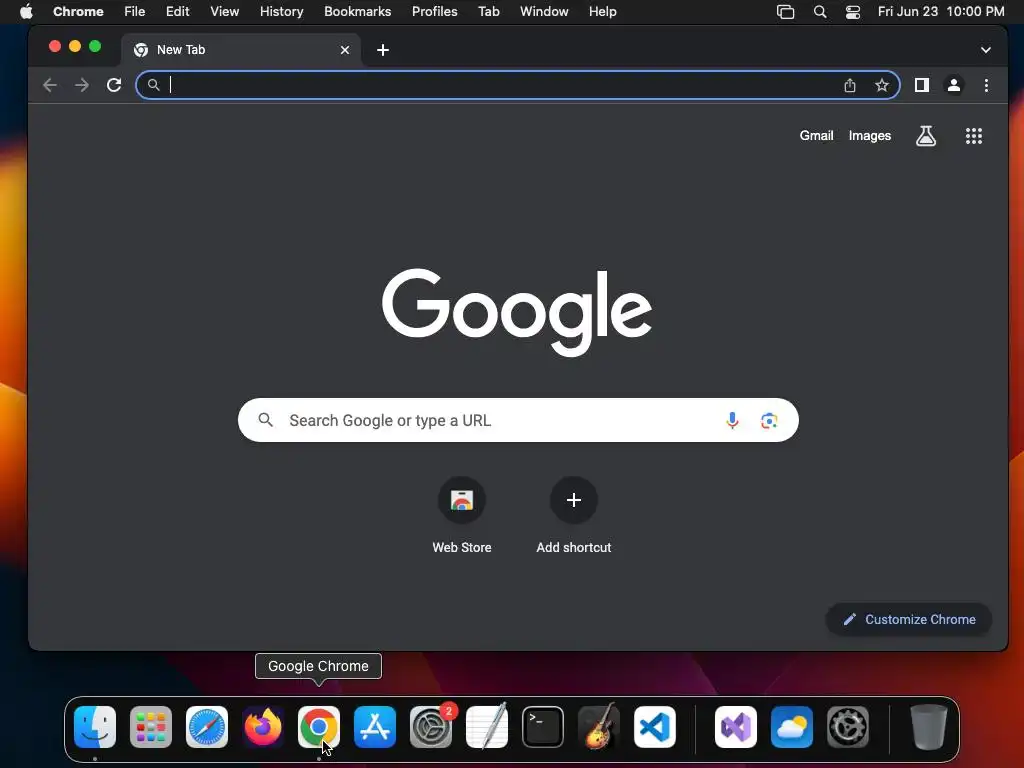Close the New Tab tab
Screen dimensions: 1024x768
click(x=345, y=50)
